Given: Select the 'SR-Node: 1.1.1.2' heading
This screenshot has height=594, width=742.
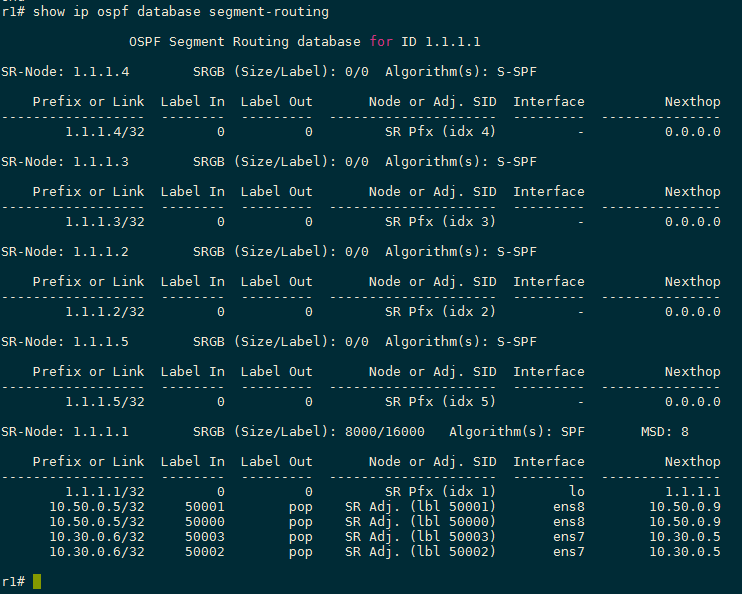Looking at the screenshot, I should tap(65, 252).
